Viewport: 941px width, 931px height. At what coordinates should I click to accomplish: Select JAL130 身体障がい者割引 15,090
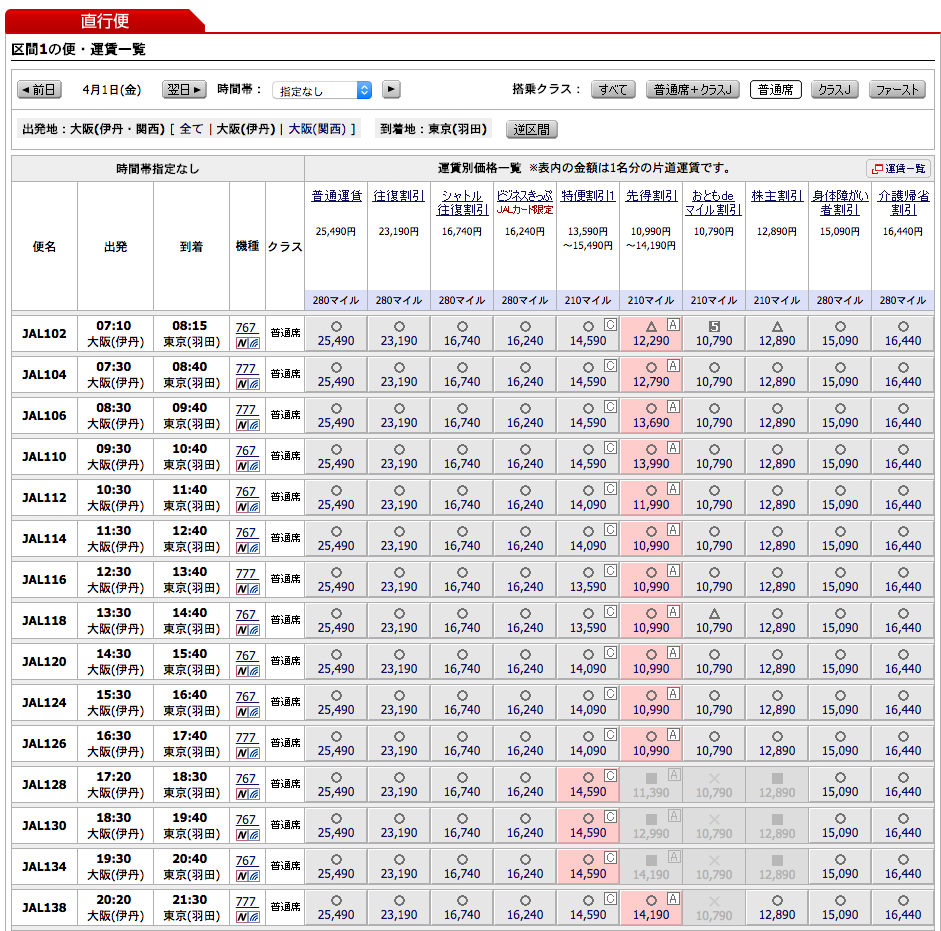[840, 825]
